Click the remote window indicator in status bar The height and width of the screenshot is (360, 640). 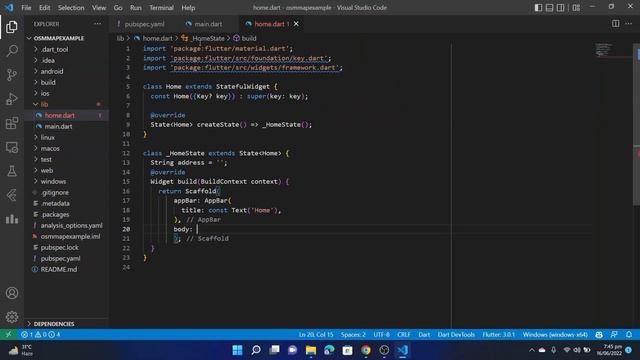tap(8, 334)
